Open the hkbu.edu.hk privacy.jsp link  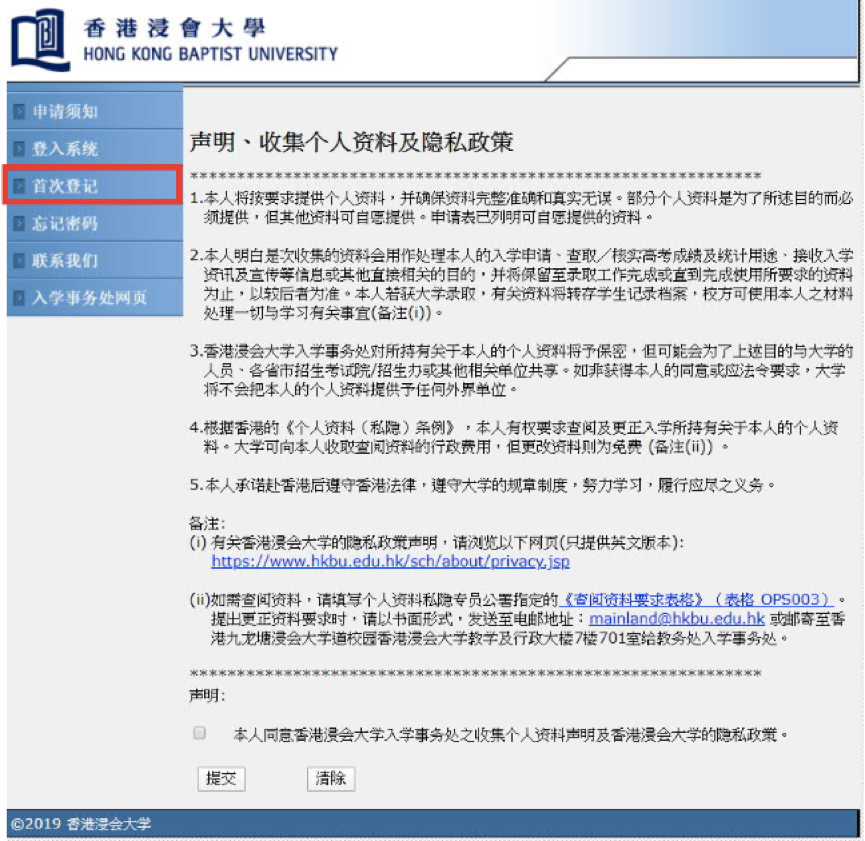(x=390, y=562)
